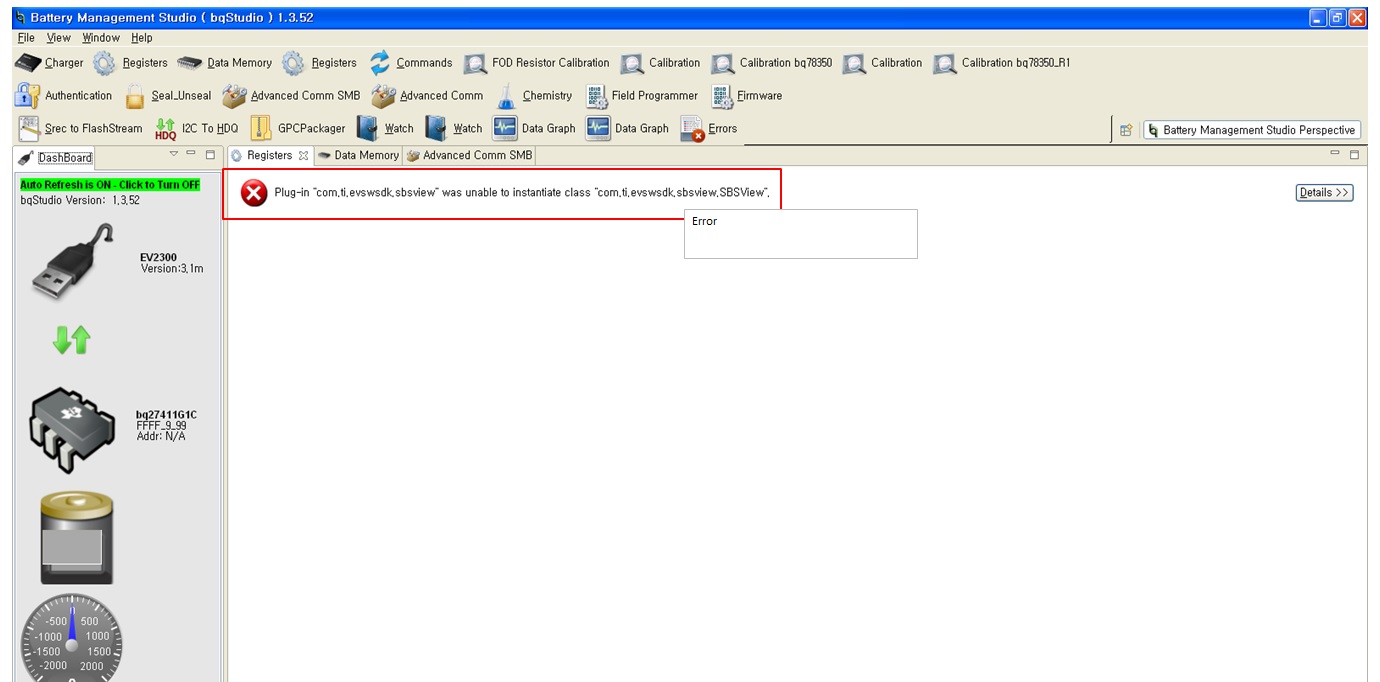The height and width of the screenshot is (682, 1380).
Task: Open DashBoard view menu dropdown arrow
Action: (x=173, y=154)
